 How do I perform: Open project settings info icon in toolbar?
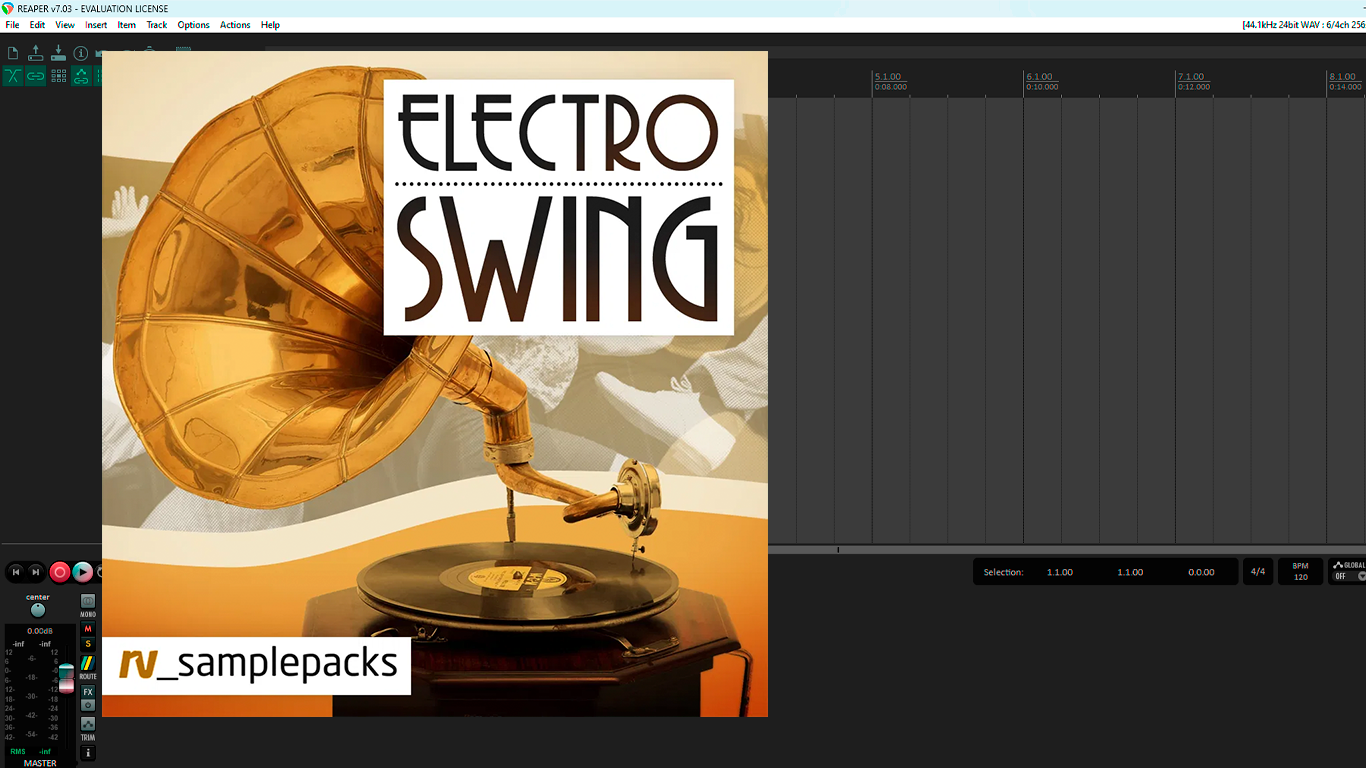81,53
